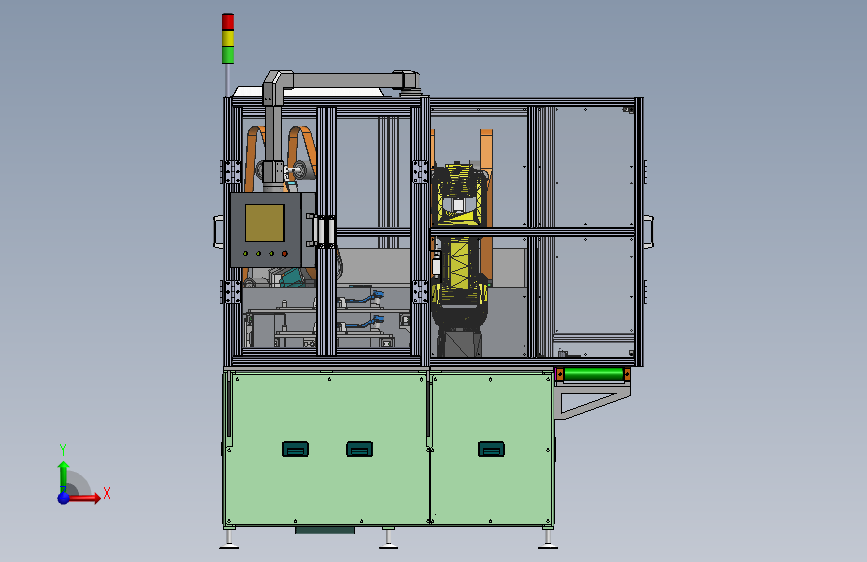Select the leftmost leveling foot of the machine
Image resolution: width=867 pixels, height=562 pixels.
coord(229,538)
